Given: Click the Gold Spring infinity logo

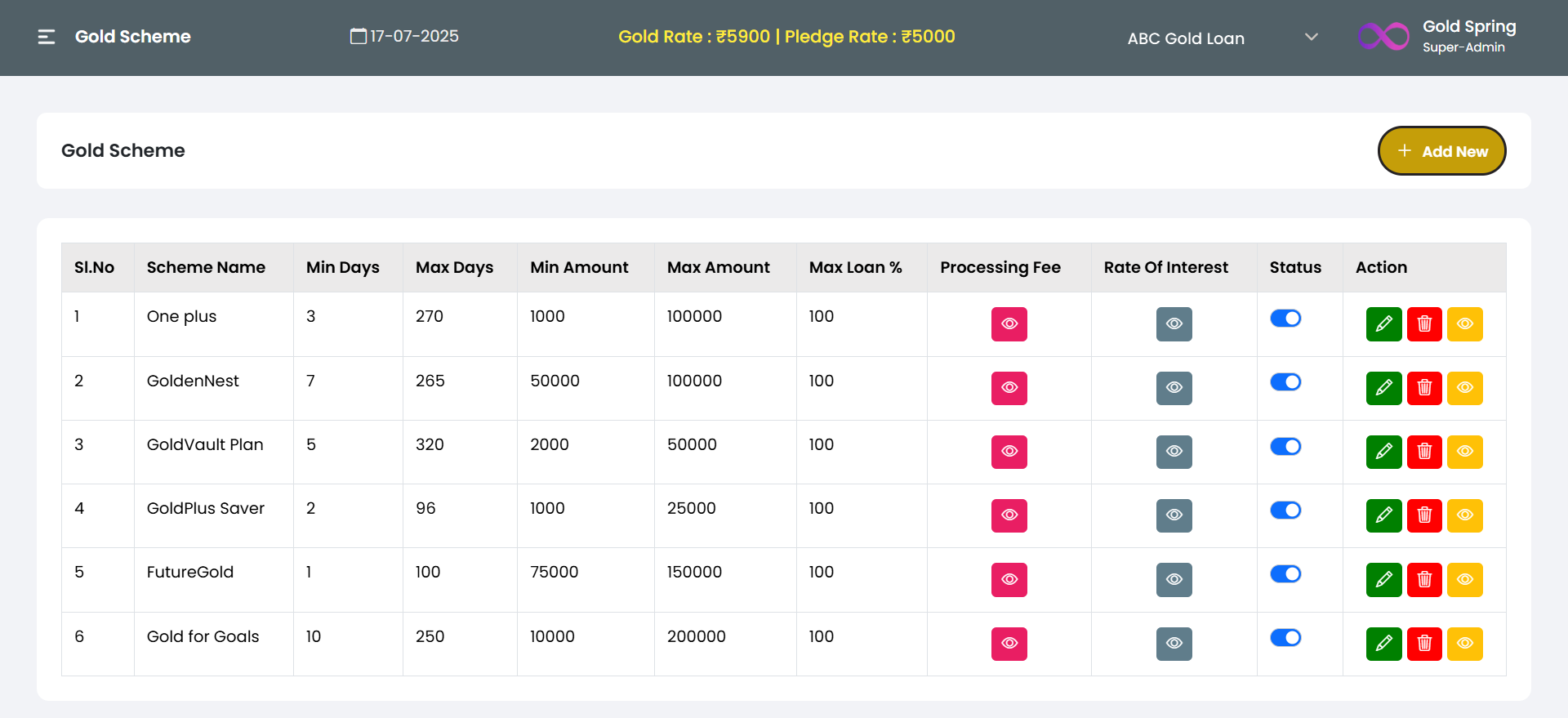Looking at the screenshot, I should click(1383, 37).
